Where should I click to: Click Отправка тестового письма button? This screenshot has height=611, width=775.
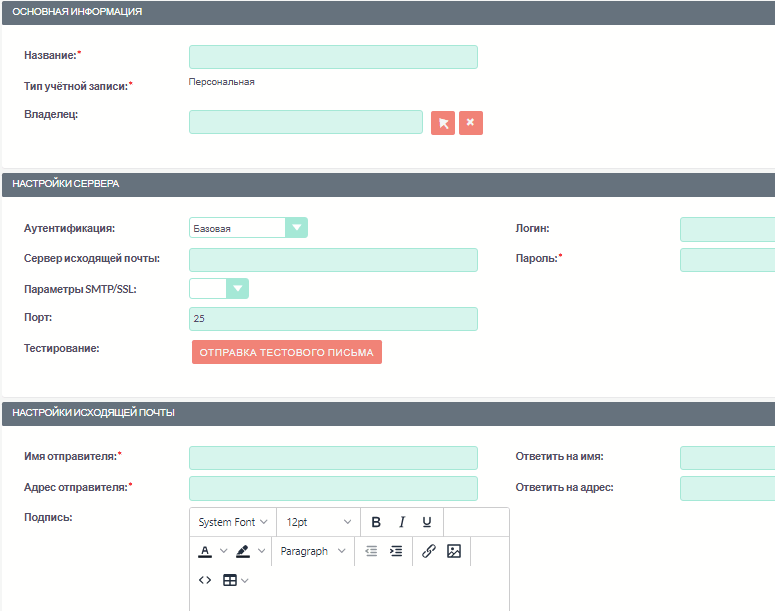pyautogui.click(x=287, y=352)
